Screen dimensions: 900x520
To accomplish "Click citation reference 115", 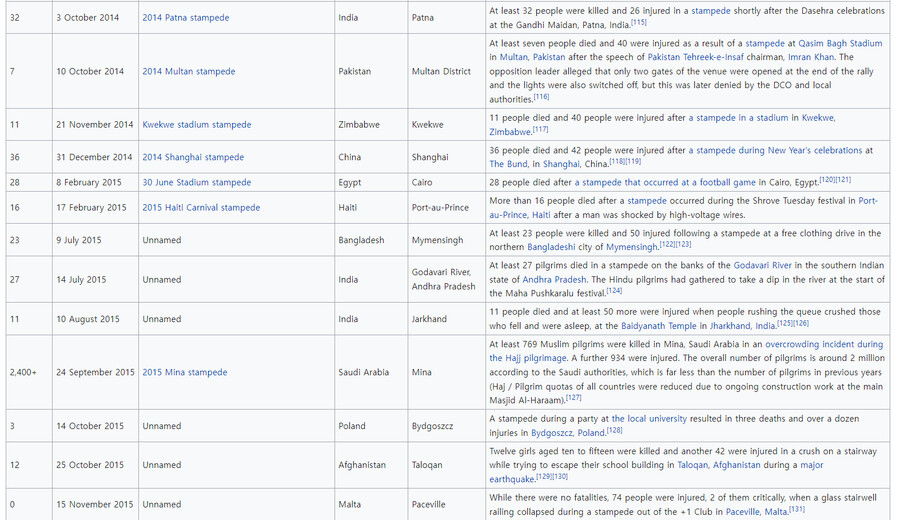I will (x=638, y=23).
